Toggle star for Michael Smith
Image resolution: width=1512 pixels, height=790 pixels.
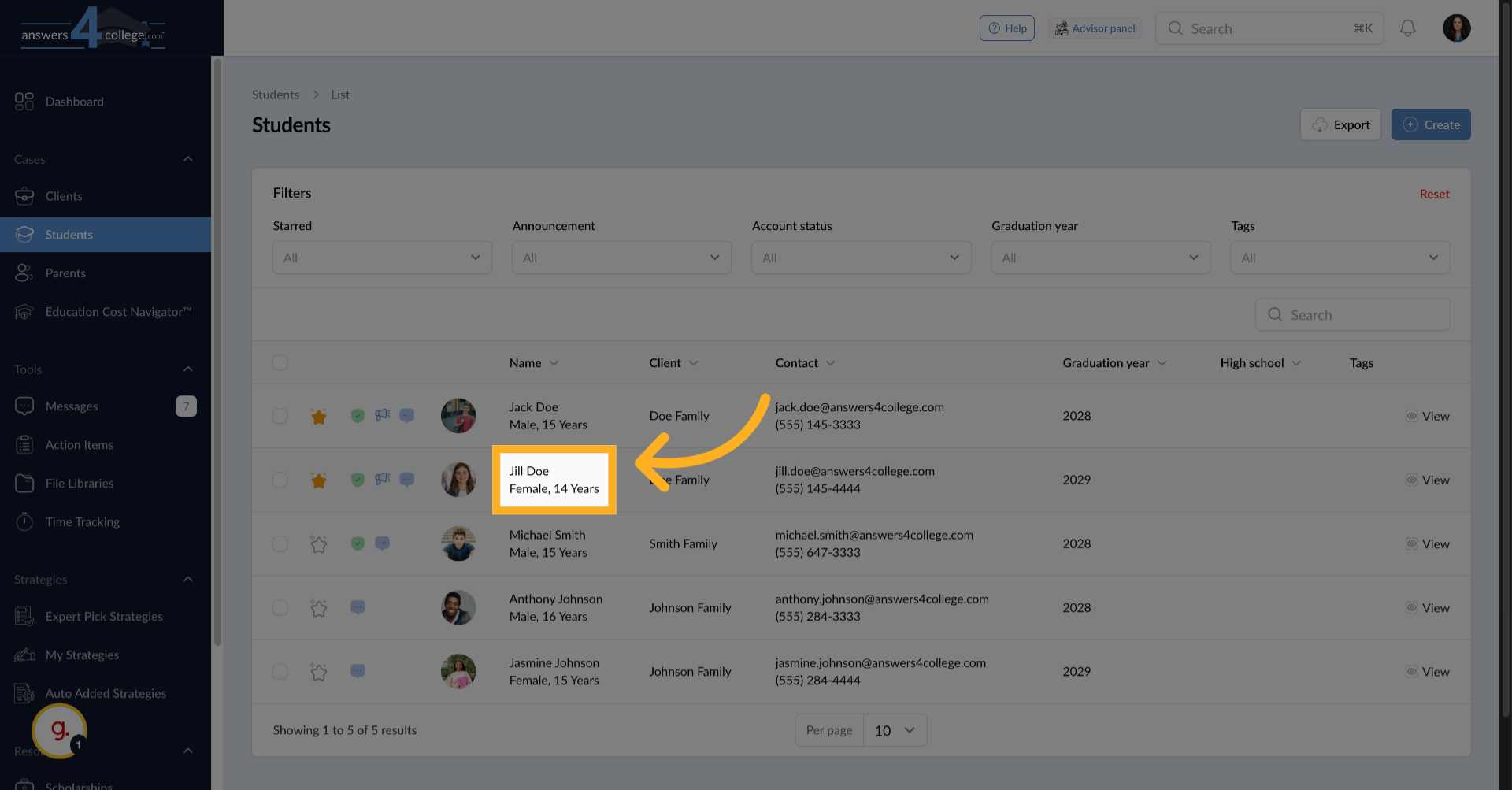point(318,544)
